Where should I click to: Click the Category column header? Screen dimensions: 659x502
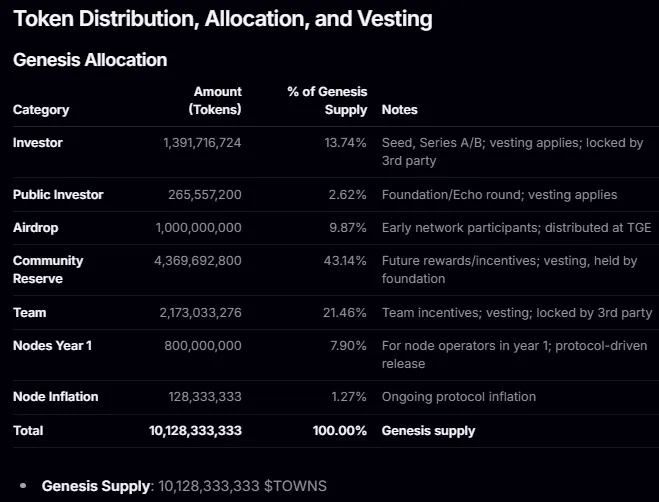click(x=41, y=109)
